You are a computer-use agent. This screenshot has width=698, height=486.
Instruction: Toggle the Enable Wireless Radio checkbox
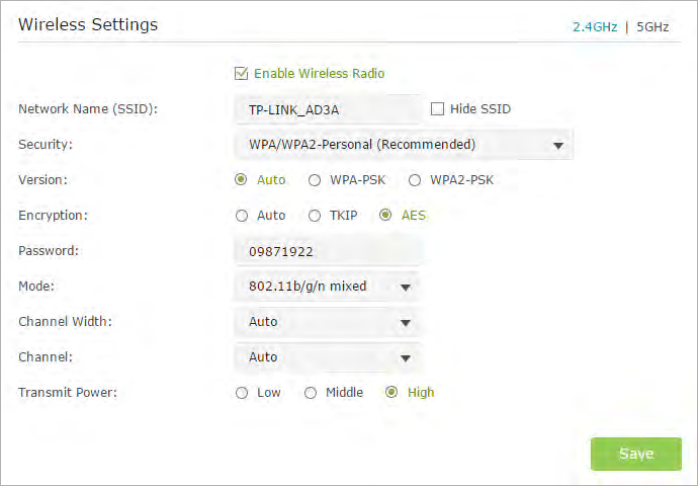(x=240, y=73)
